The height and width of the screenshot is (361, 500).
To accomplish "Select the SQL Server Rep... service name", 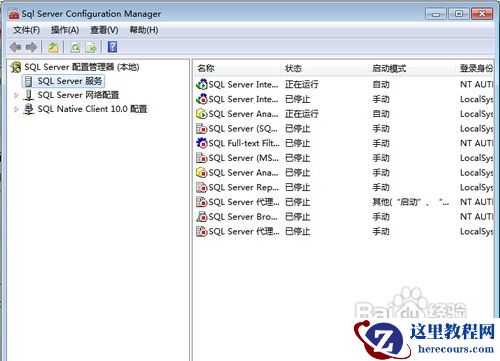I will tap(244, 187).
